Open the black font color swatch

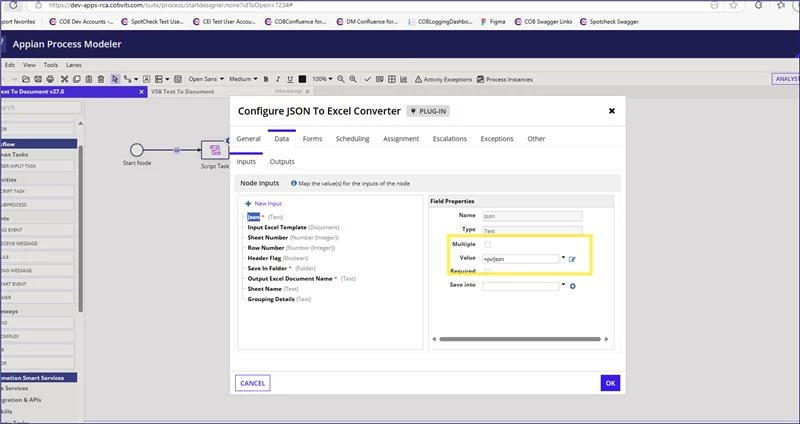click(302, 79)
